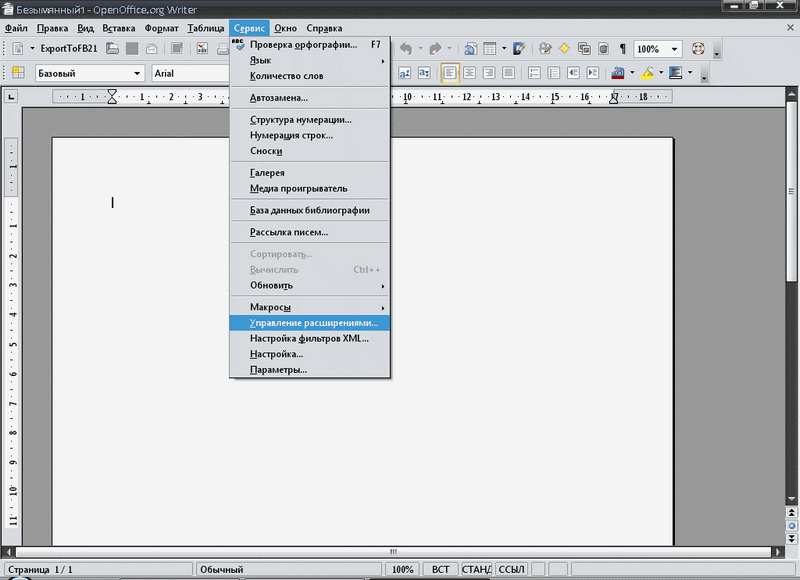Image resolution: width=800 pixels, height=580 pixels.
Task: Toggle СТАНД selection mode in status bar
Action: (476, 569)
